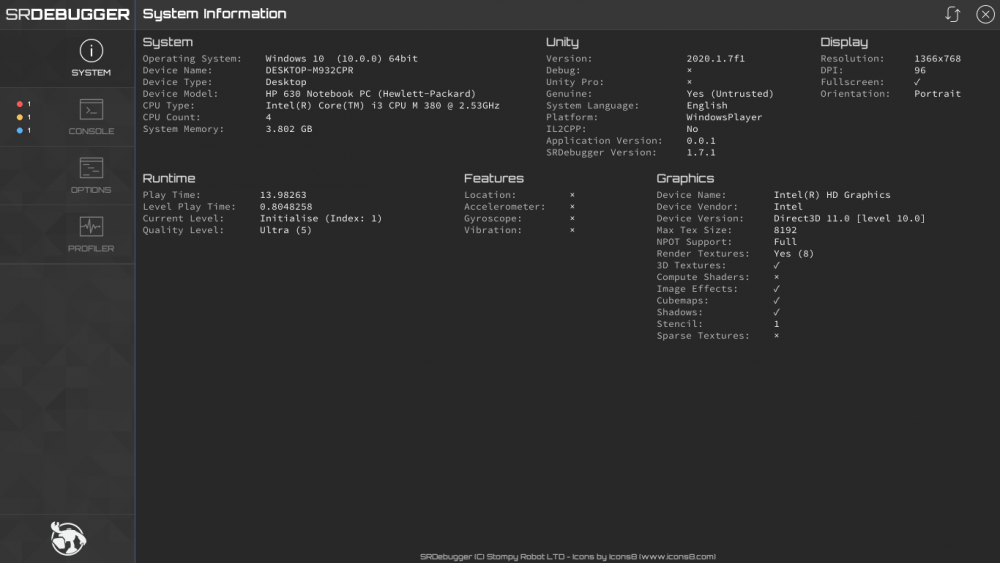Click Level Play Time '0.8048258'
1000x563 pixels.
286,207
